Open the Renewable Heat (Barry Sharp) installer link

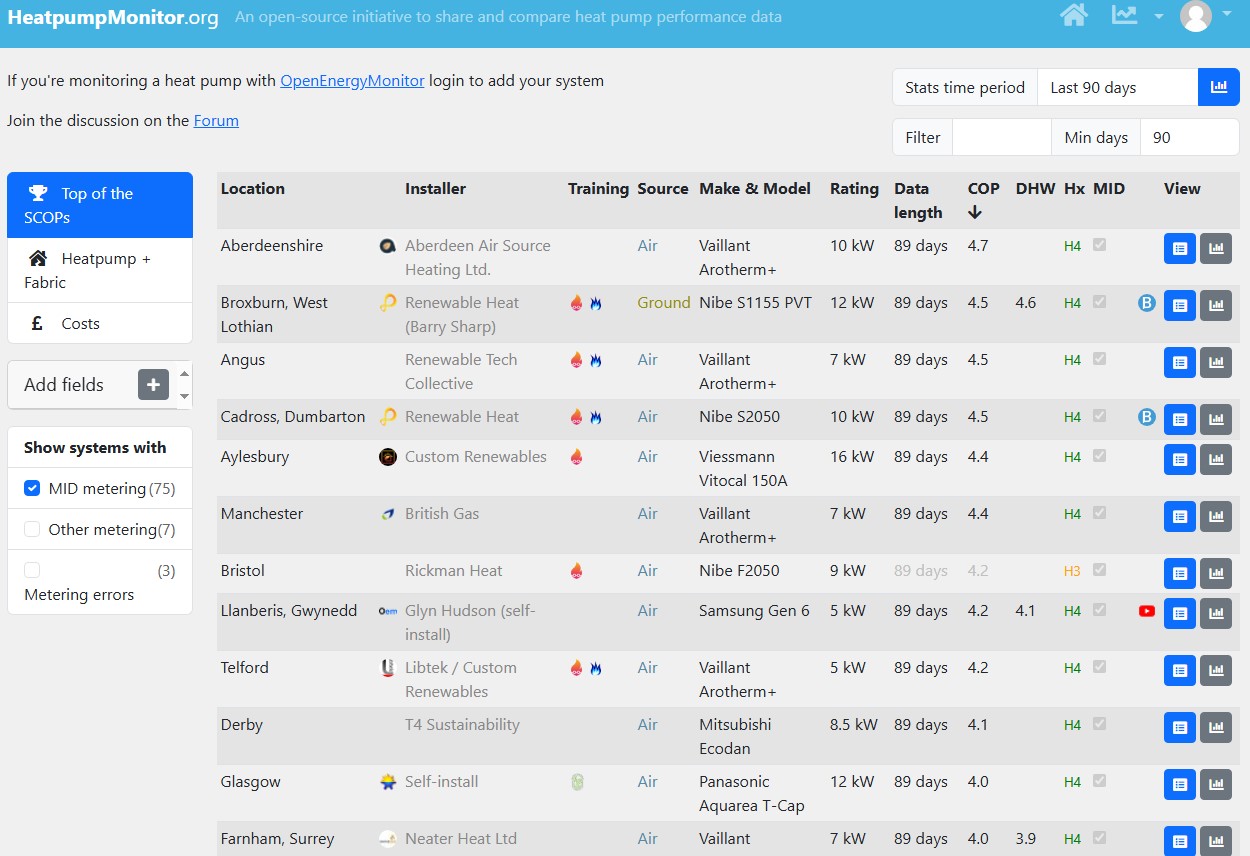point(462,314)
